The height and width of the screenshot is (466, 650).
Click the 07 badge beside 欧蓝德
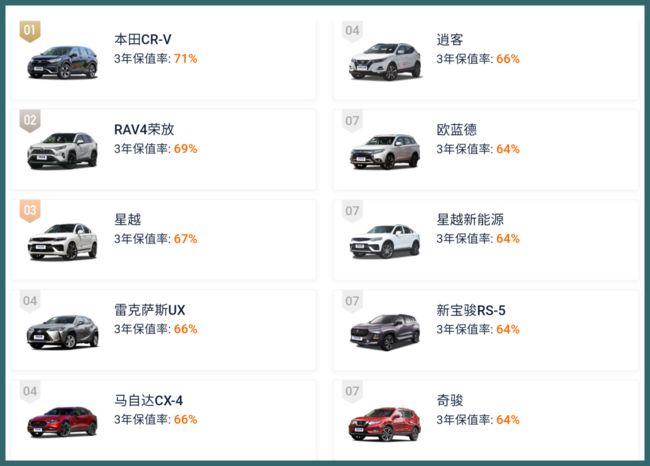(352, 121)
